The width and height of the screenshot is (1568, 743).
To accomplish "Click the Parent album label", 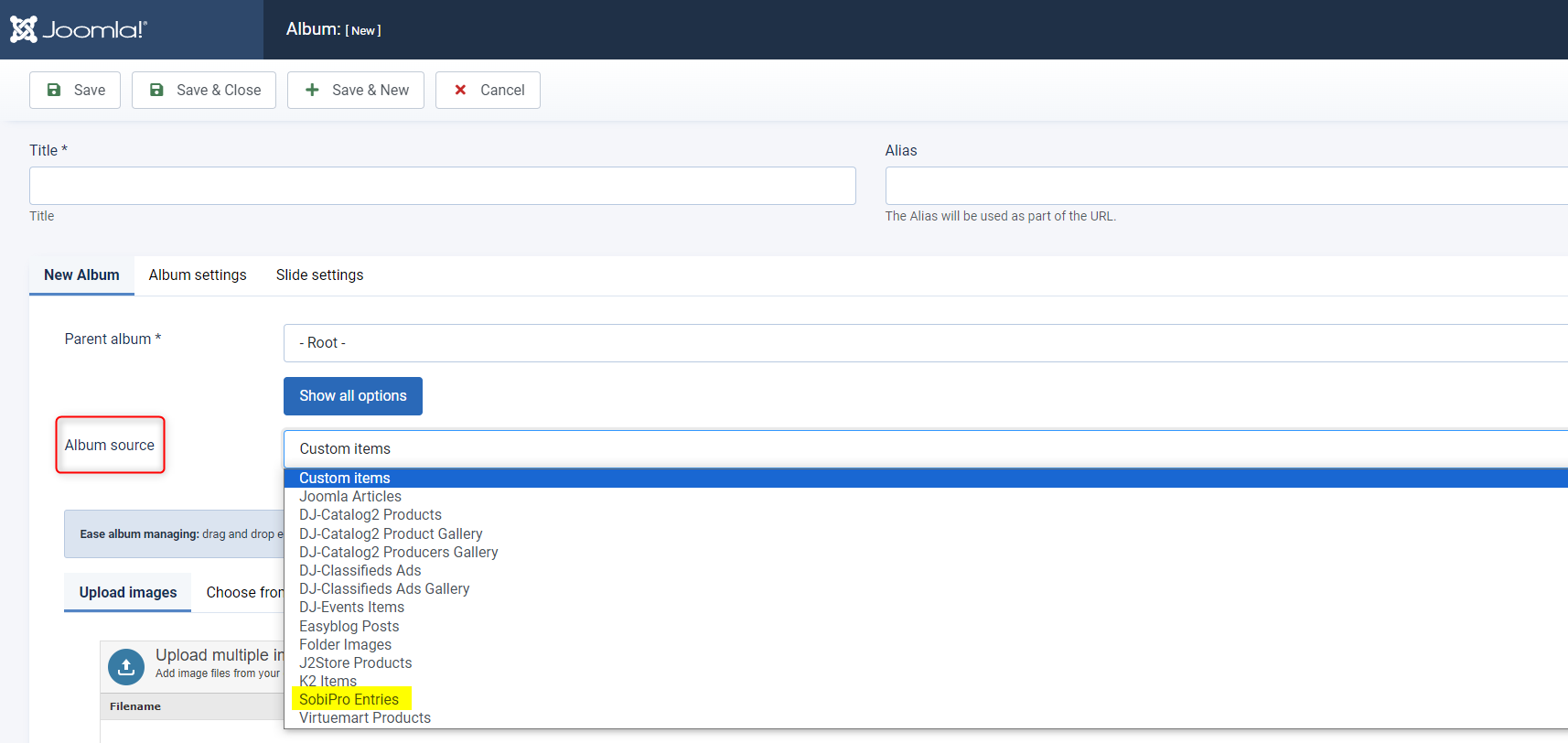I will (113, 339).
